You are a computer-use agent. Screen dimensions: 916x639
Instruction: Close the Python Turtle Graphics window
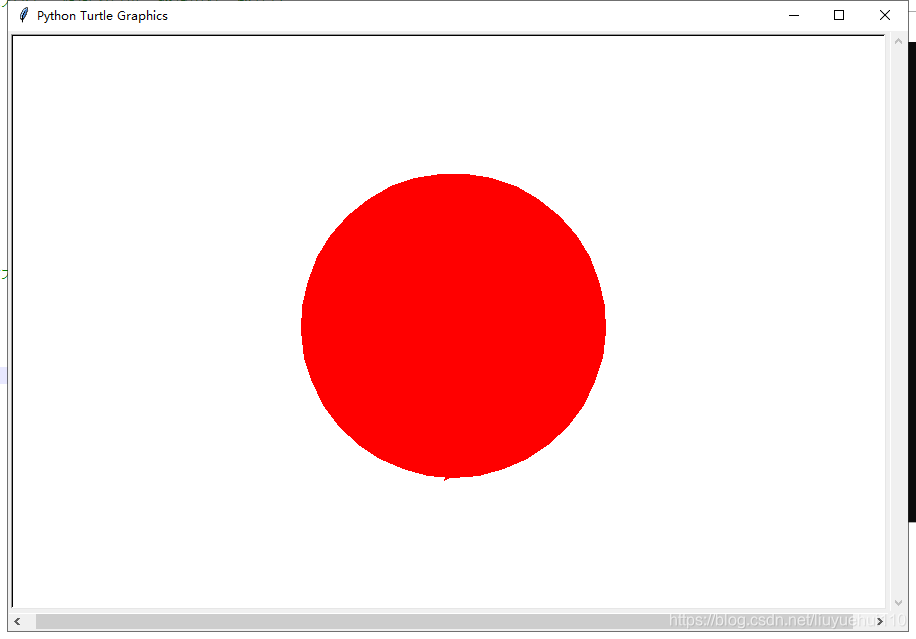point(884,15)
